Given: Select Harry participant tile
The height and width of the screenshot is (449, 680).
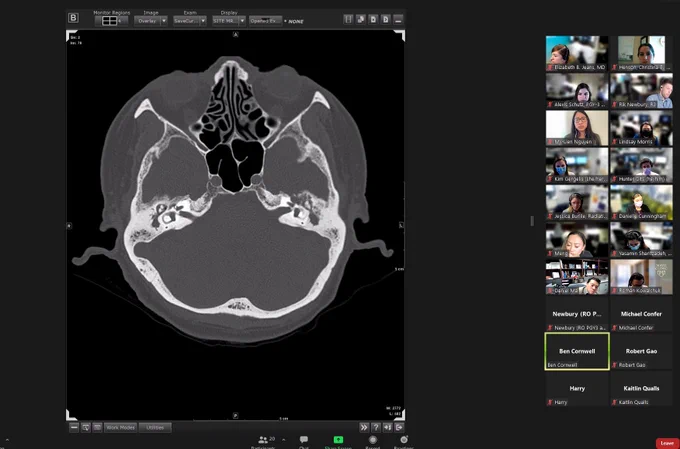Looking at the screenshot, I should pos(577,389).
